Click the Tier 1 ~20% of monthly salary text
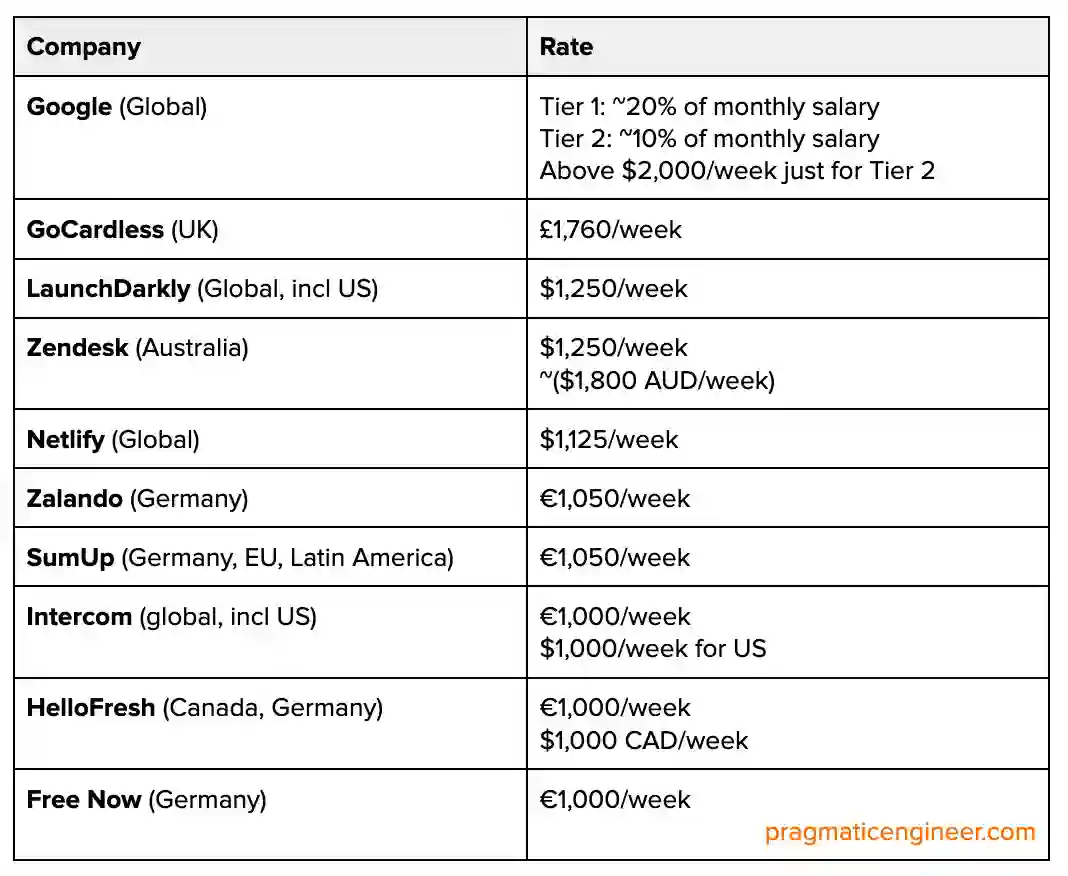1068x876 pixels. pyautogui.click(x=709, y=107)
